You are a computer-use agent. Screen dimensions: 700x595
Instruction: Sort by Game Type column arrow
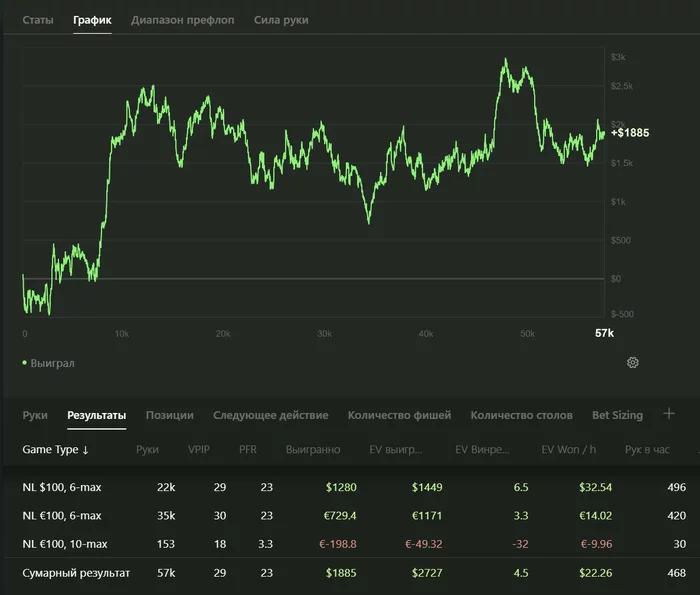pyautogui.click(x=85, y=450)
